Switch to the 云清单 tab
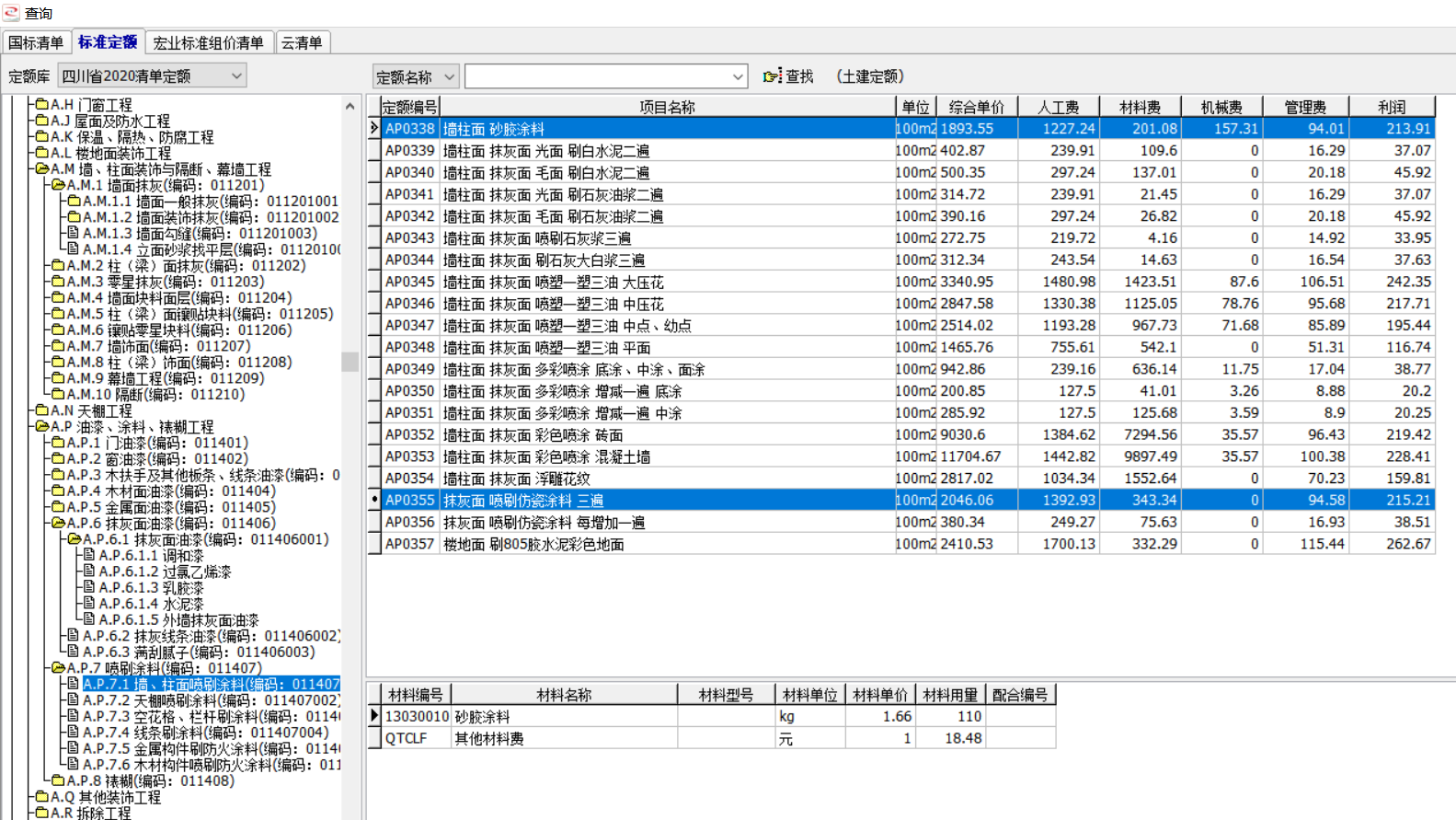Viewport: 1456px width, 820px height. click(x=302, y=42)
